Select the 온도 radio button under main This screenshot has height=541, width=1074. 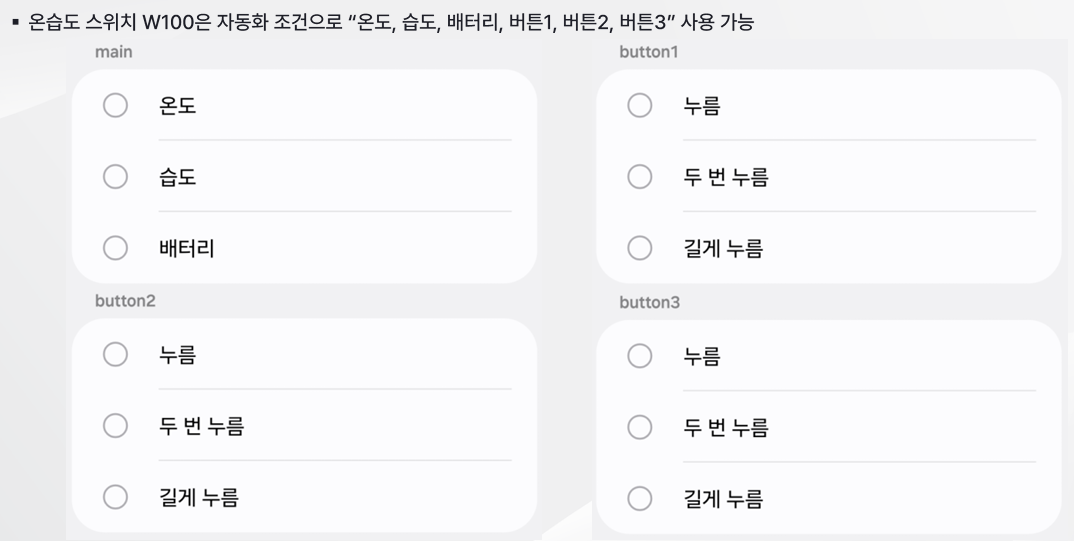pyautogui.click(x=115, y=105)
